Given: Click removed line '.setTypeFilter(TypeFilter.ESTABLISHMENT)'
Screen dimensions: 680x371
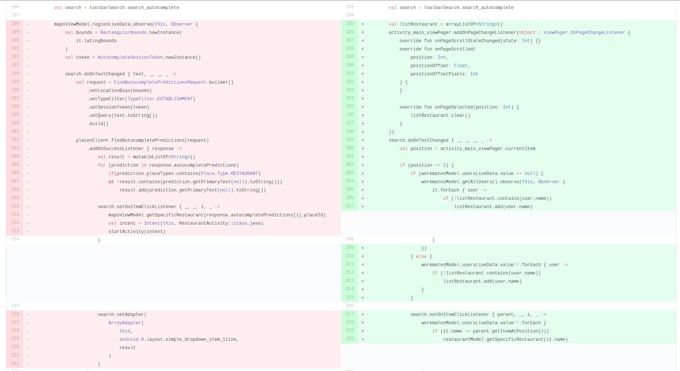Looking at the screenshot, I should [x=142, y=99].
